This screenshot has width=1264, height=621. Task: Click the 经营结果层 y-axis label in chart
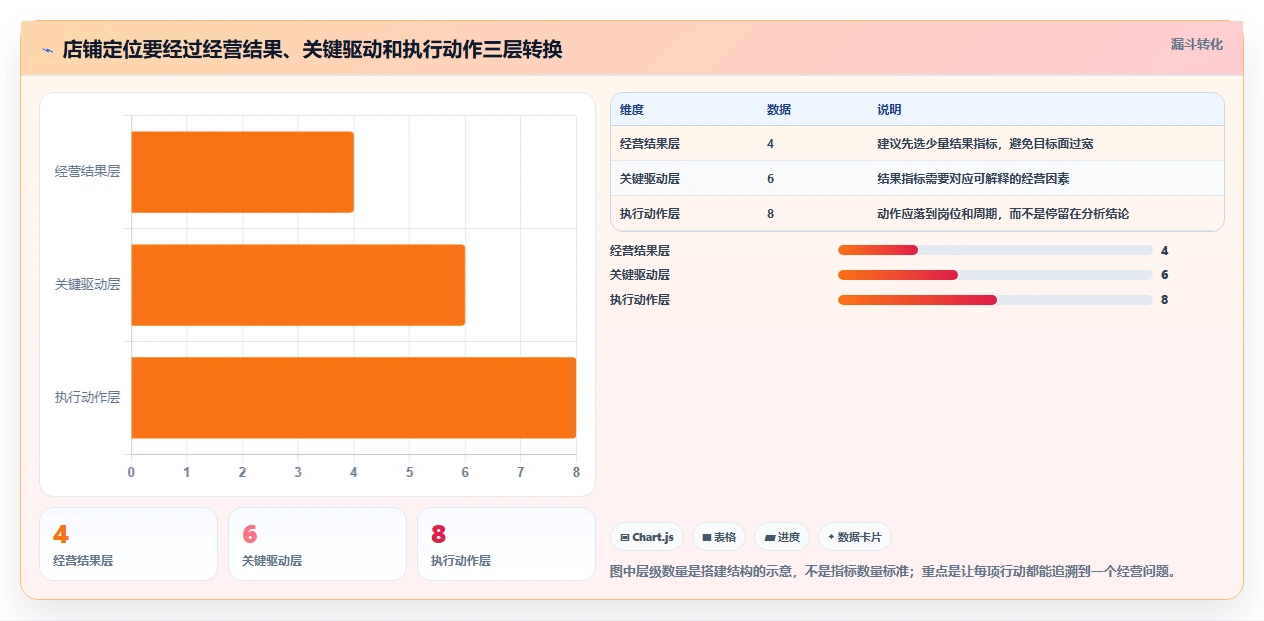click(x=87, y=172)
